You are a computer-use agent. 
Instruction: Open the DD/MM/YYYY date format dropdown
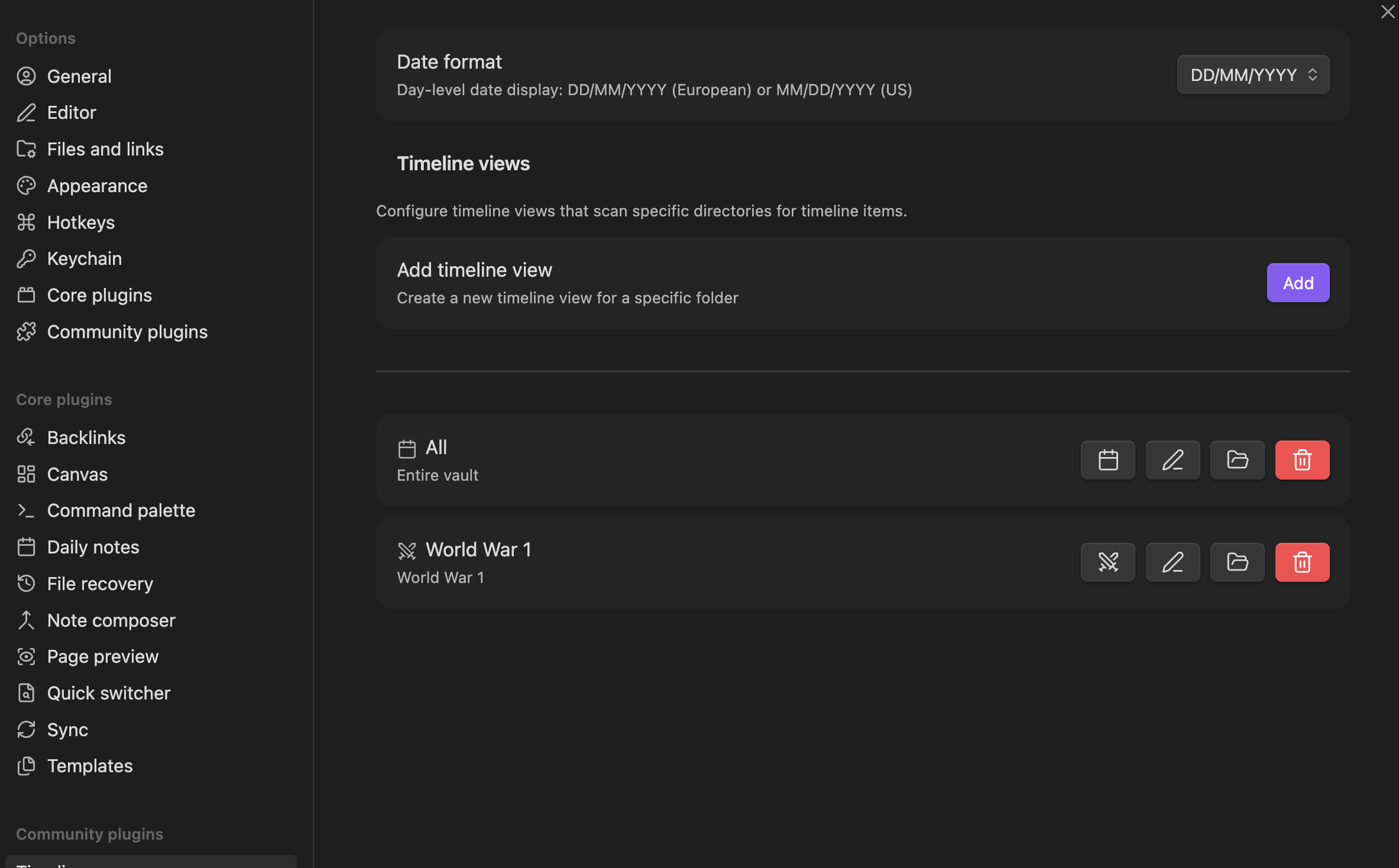(1252, 75)
